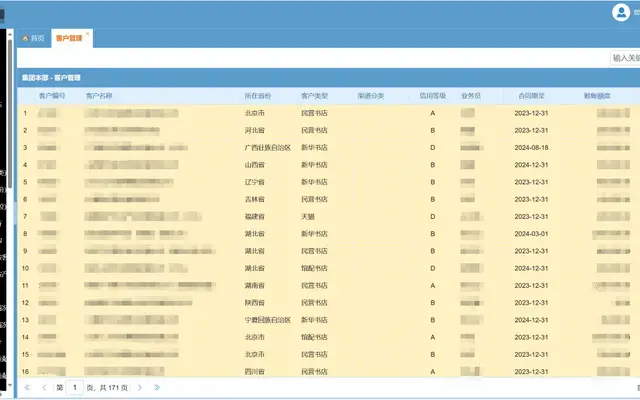Click 北京市 in row 1
The width and height of the screenshot is (640, 400).
pos(255,113)
